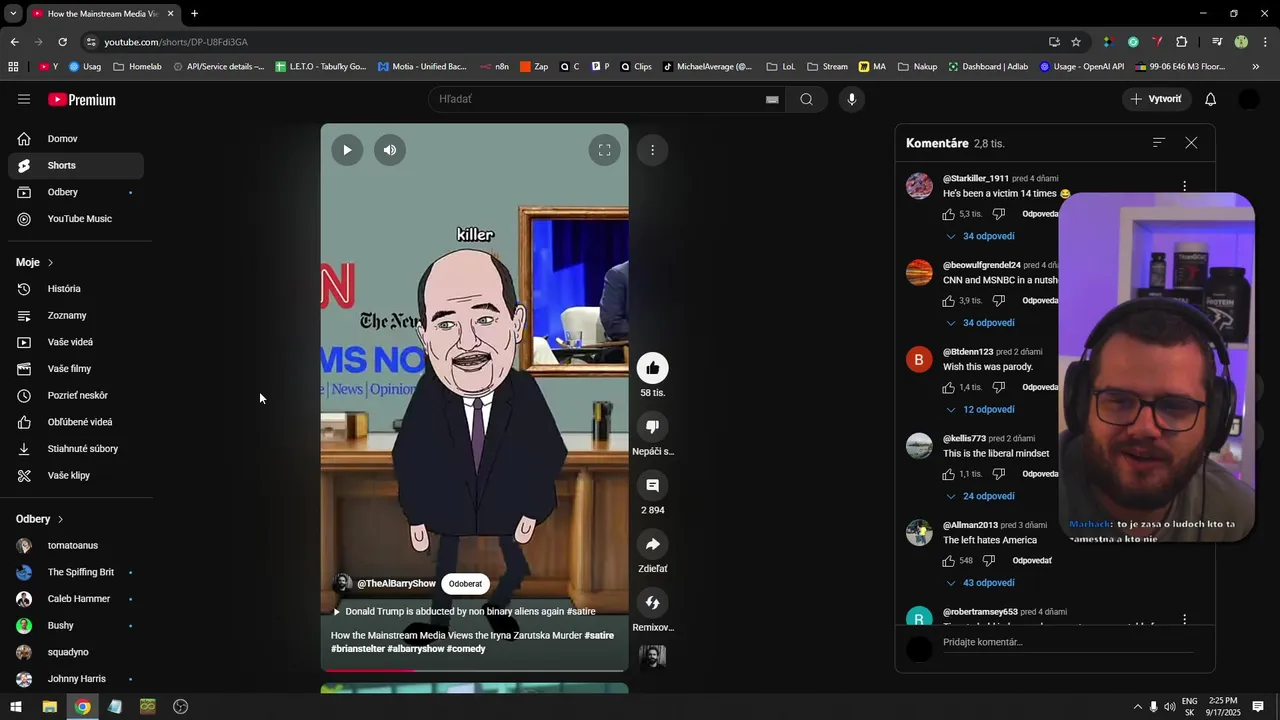Image resolution: width=1280 pixels, height=720 pixels.
Task: Bookmark this page with the star icon
Action: pos(1076,42)
